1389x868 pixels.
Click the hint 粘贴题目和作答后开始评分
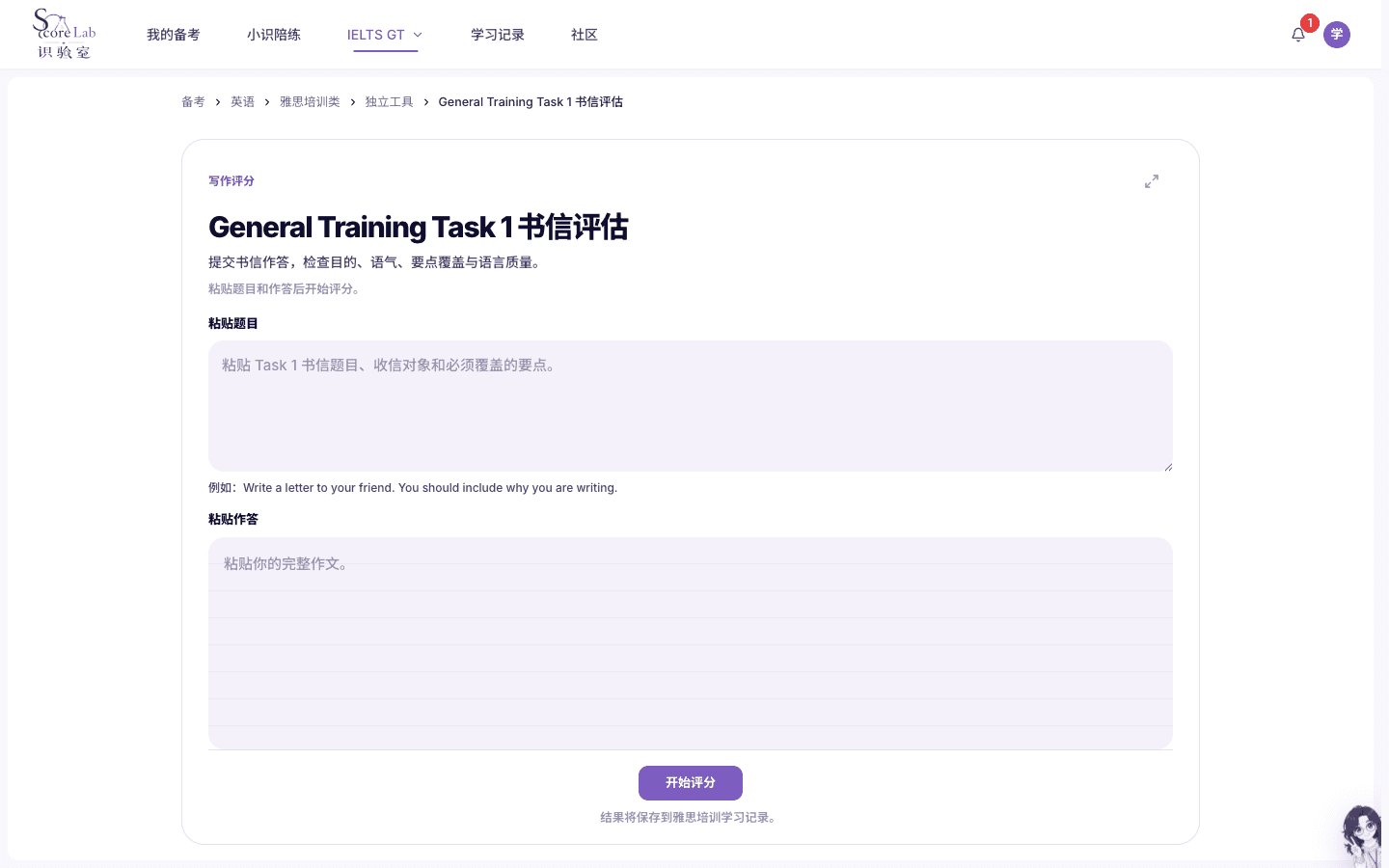(x=286, y=289)
